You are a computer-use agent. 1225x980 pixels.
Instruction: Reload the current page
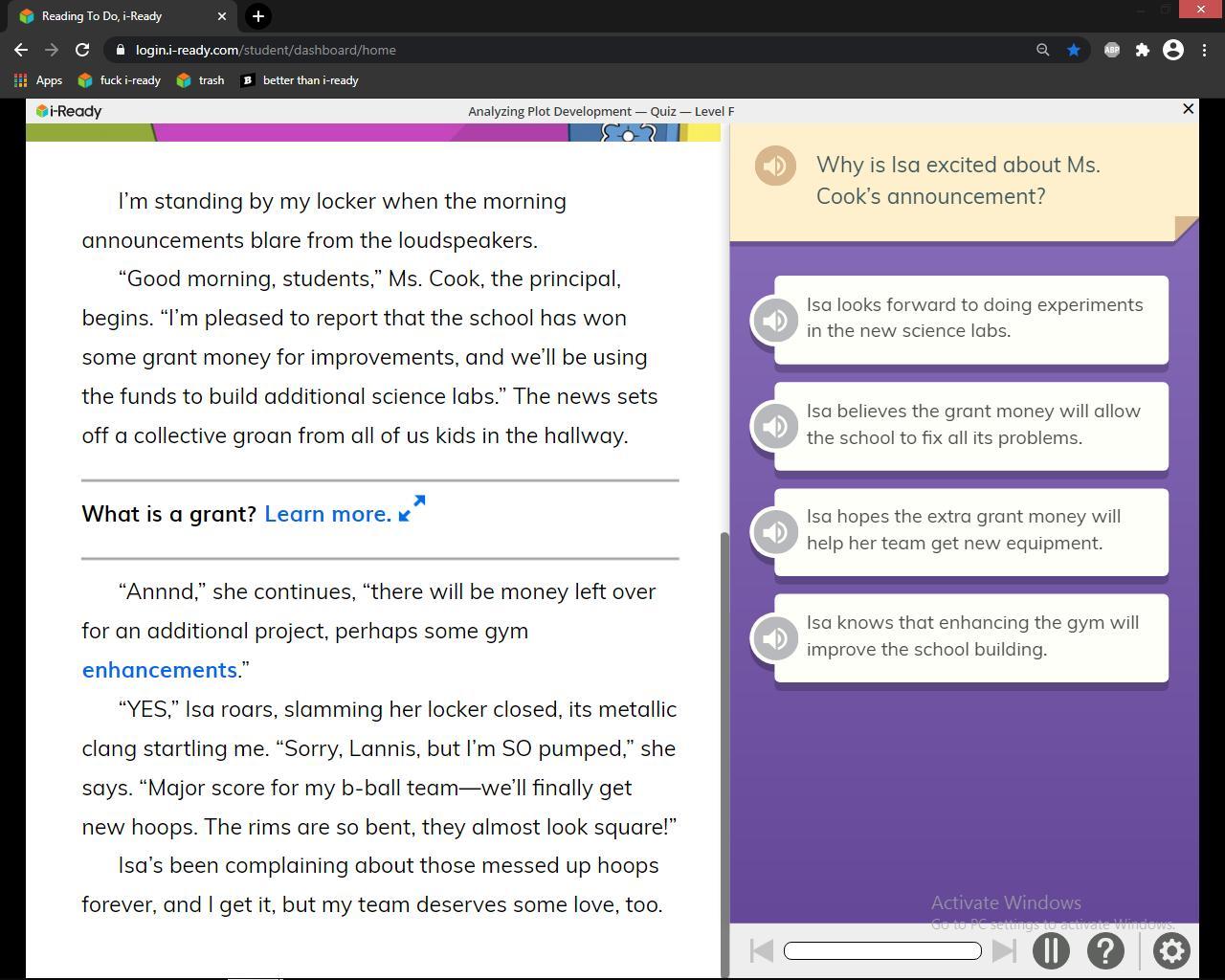[82, 50]
